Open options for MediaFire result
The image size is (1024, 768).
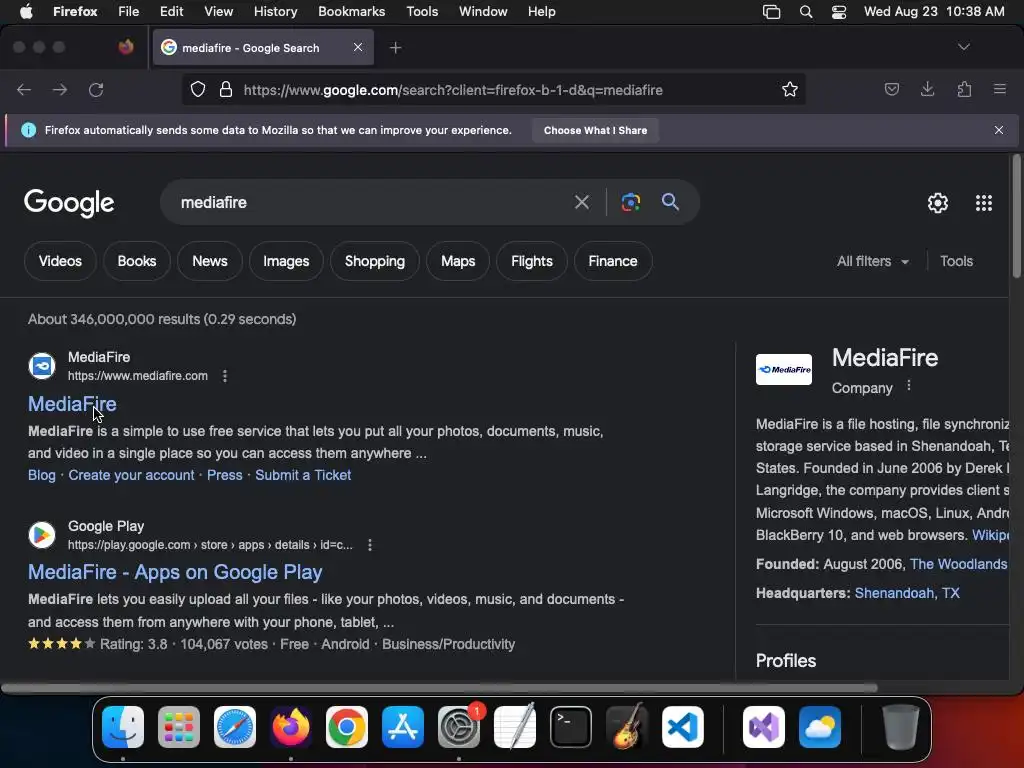tap(225, 376)
